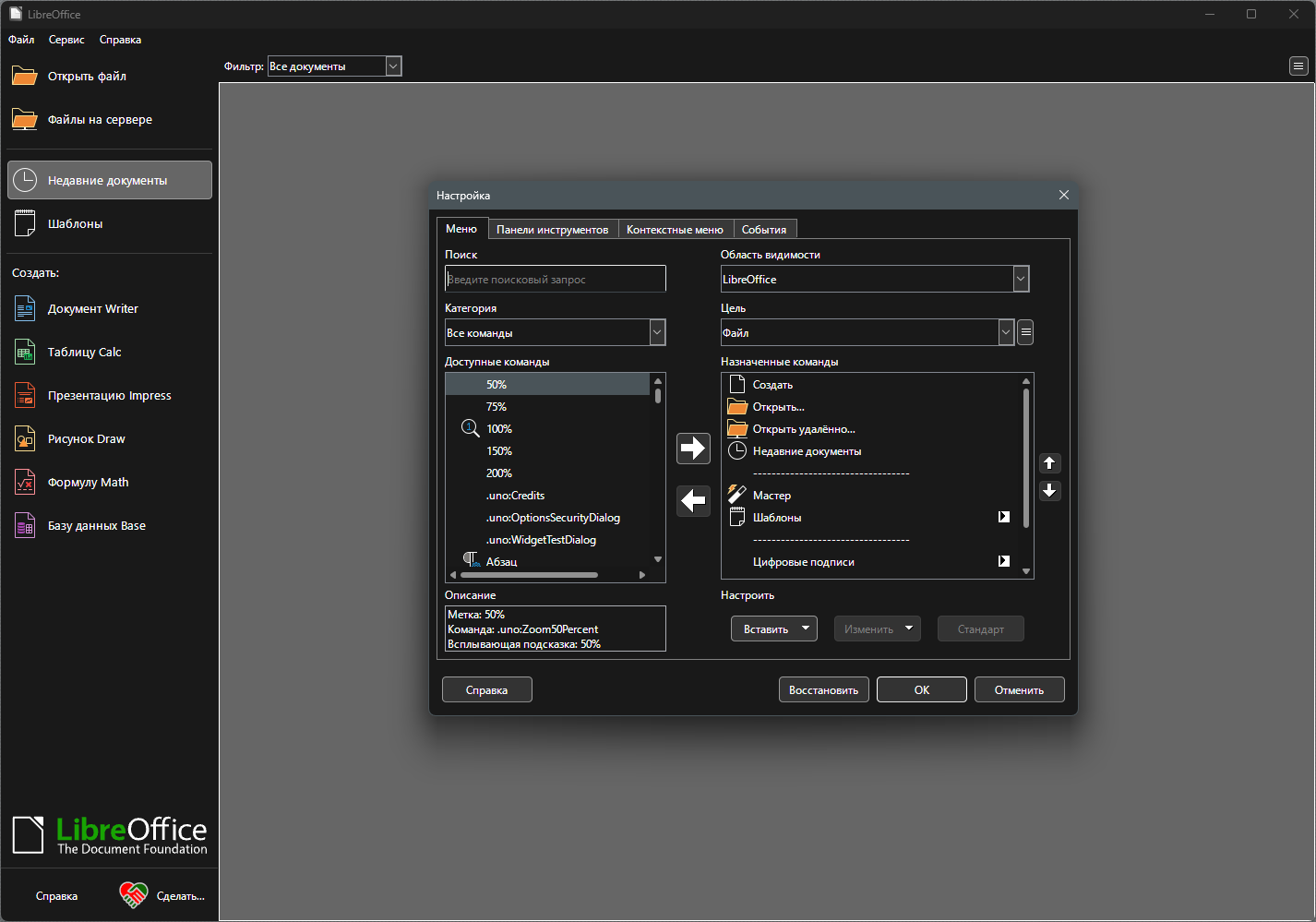
Task: Open the Изменить dropdown button
Action: point(878,629)
